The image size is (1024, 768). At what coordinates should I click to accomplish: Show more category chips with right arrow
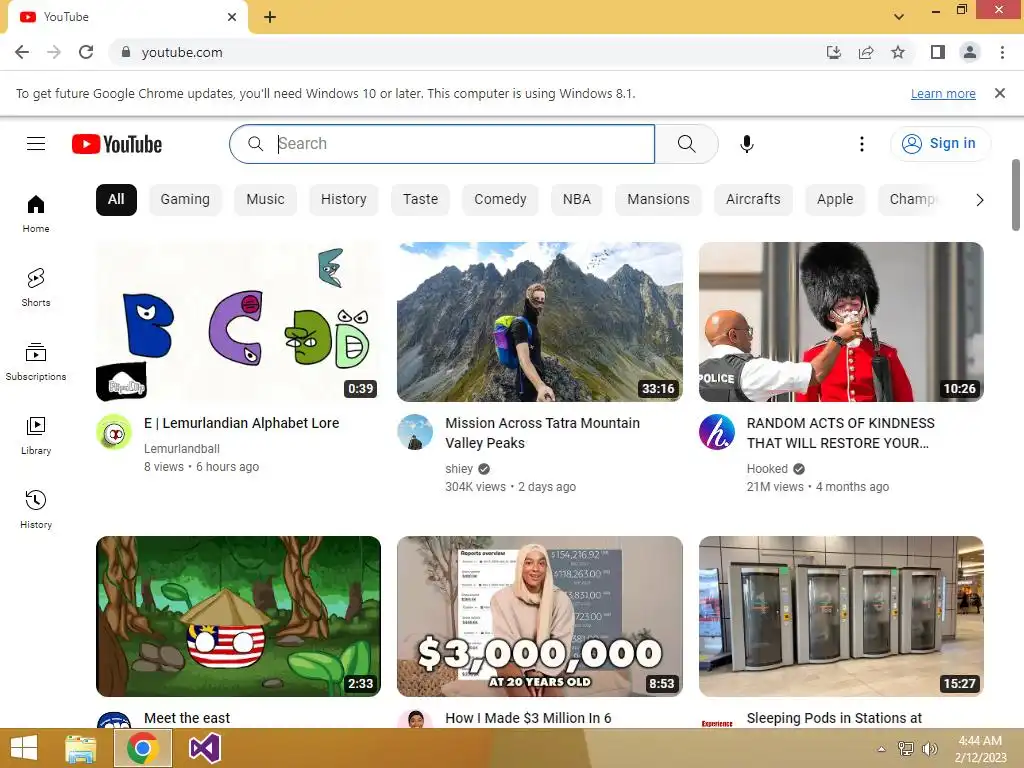[x=980, y=200]
